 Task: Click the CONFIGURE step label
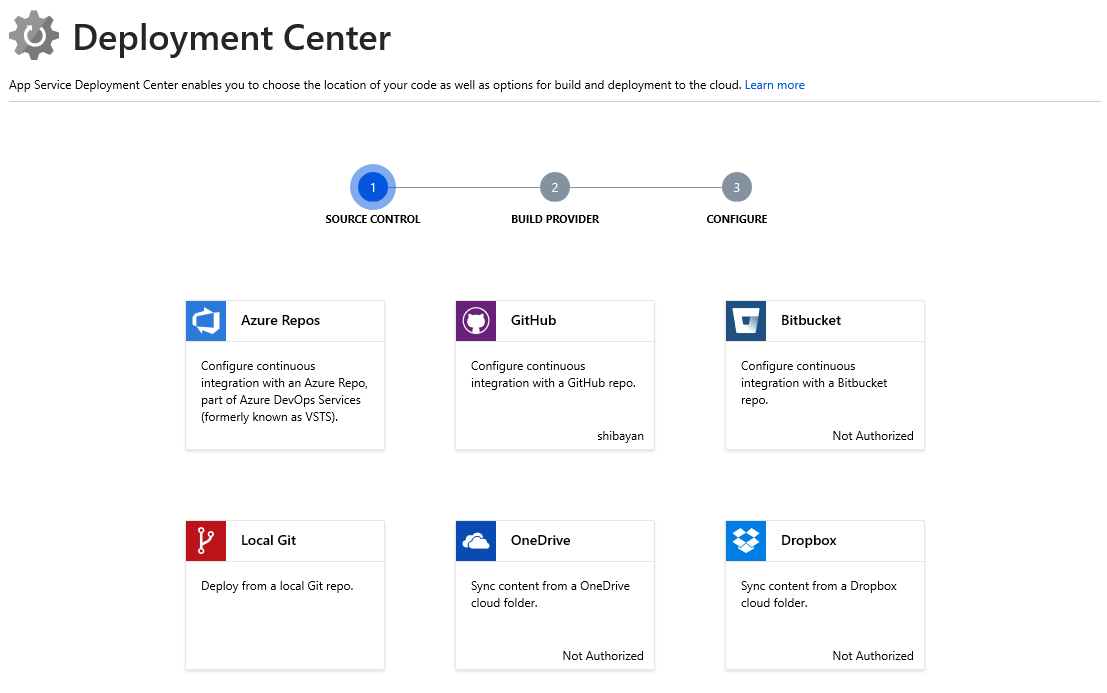(x=736, y=219)
